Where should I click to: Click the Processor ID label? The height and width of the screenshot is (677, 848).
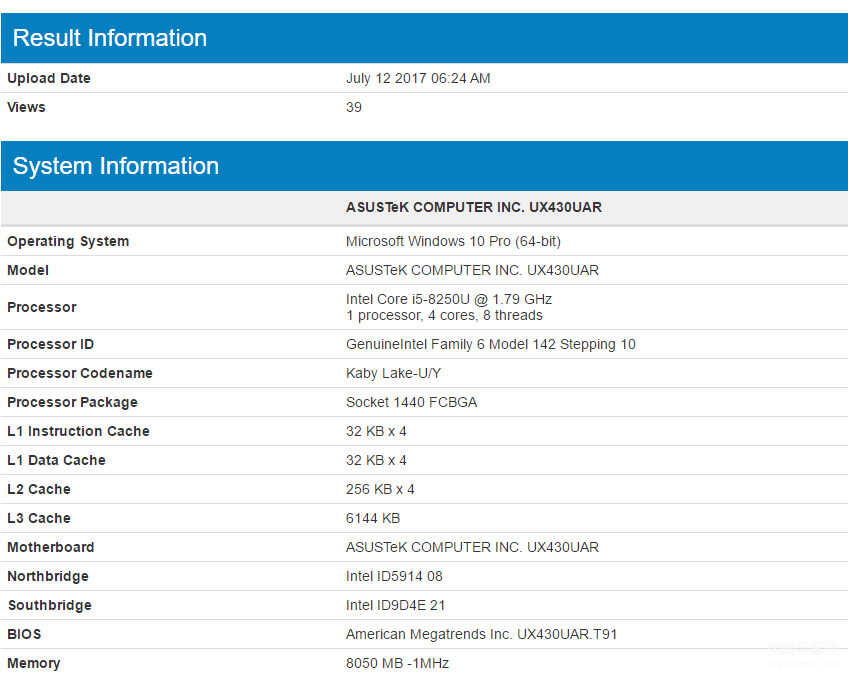pos(50,344)
